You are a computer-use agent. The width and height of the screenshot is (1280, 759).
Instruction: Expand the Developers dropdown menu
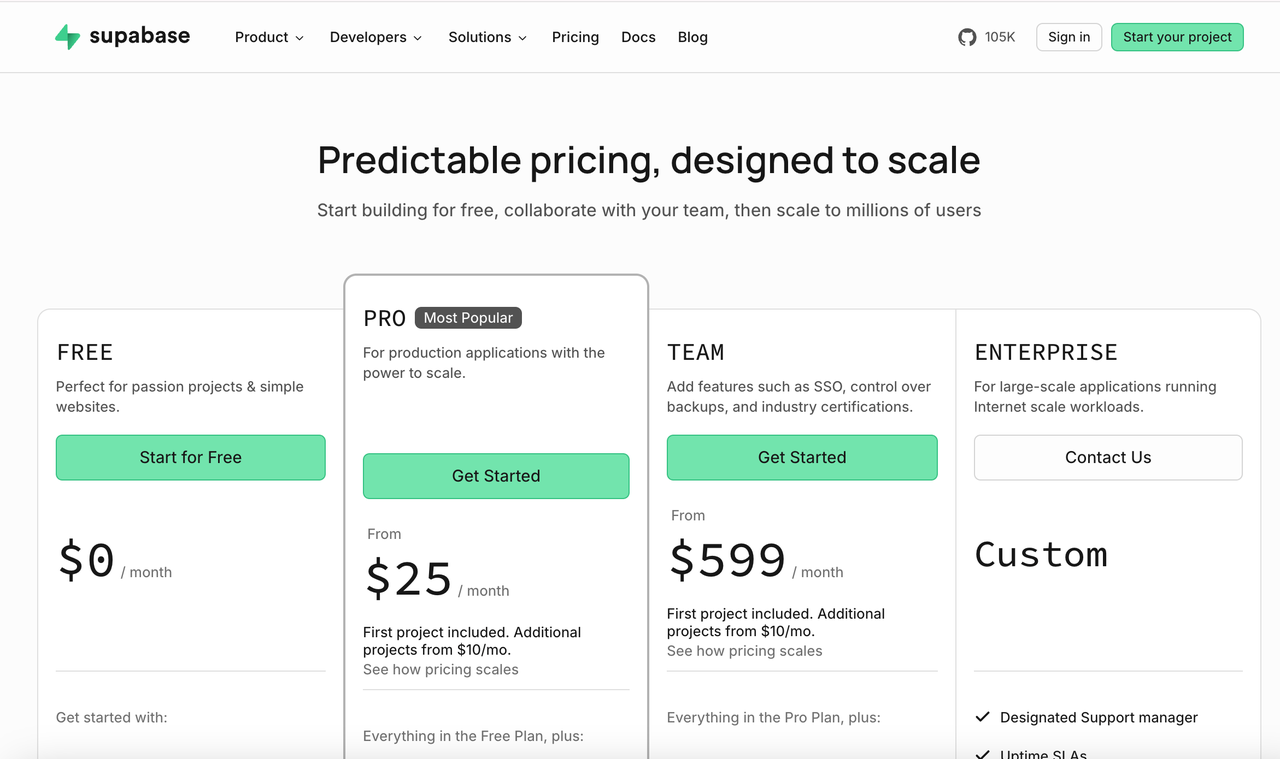(x=376, y=37)
